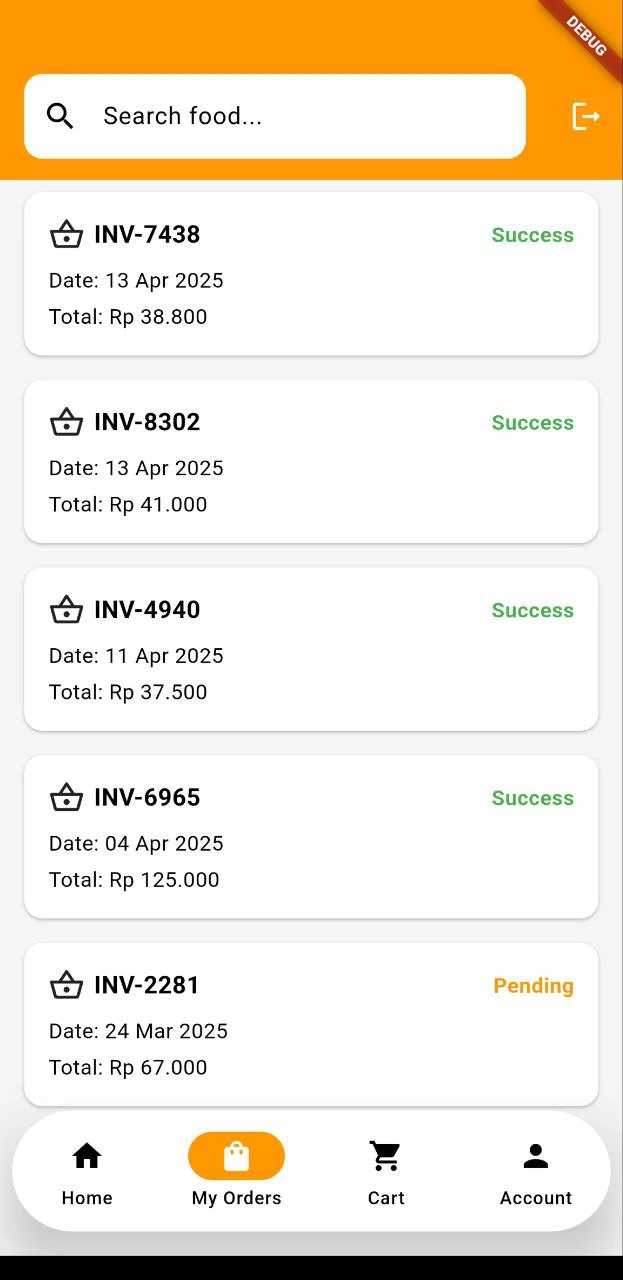Screen dimensions: 623x1280
Task: Click basket icon beside INV-8302
Action: pos(66,422)
